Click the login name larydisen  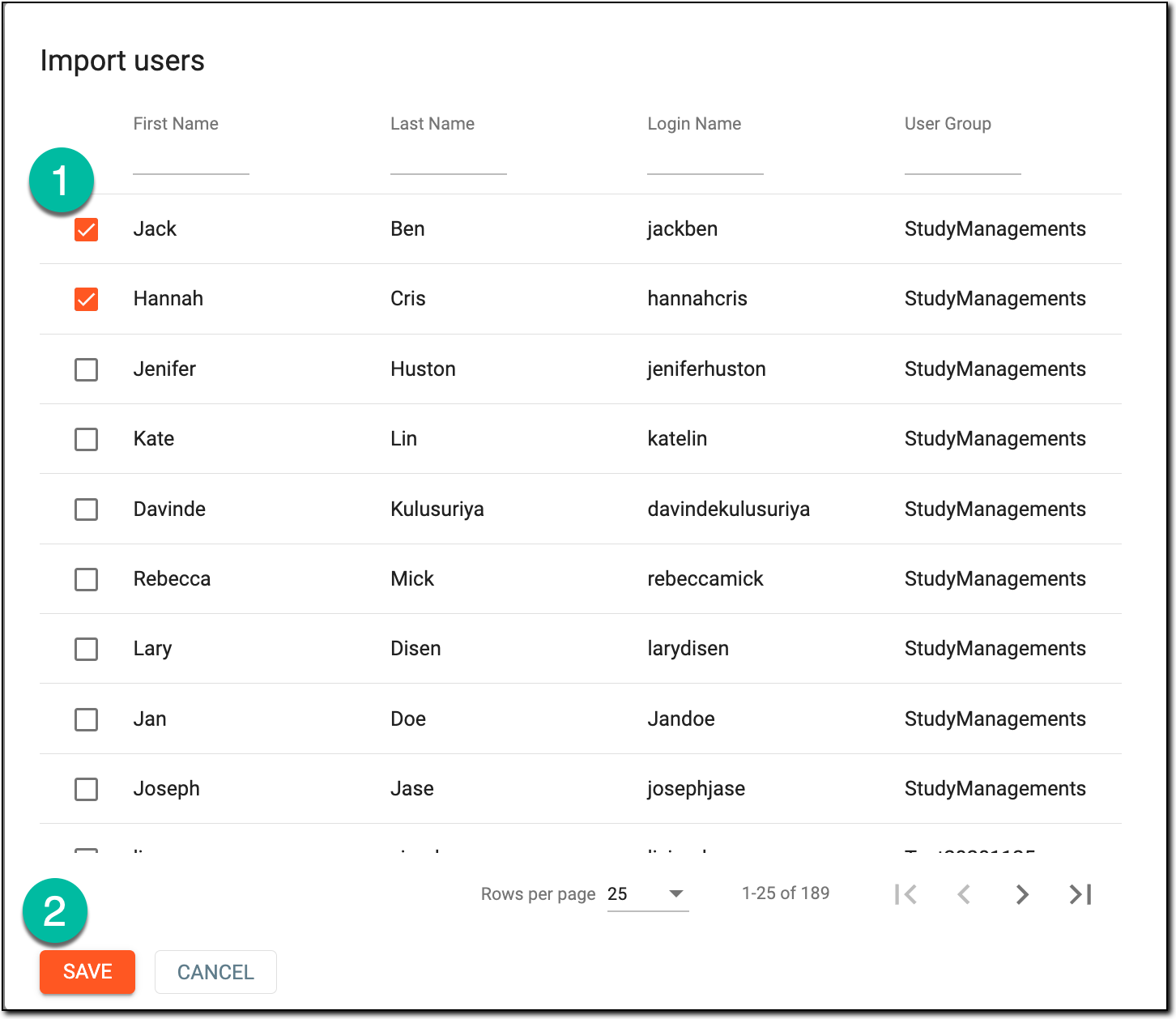[x=688, y=649]
